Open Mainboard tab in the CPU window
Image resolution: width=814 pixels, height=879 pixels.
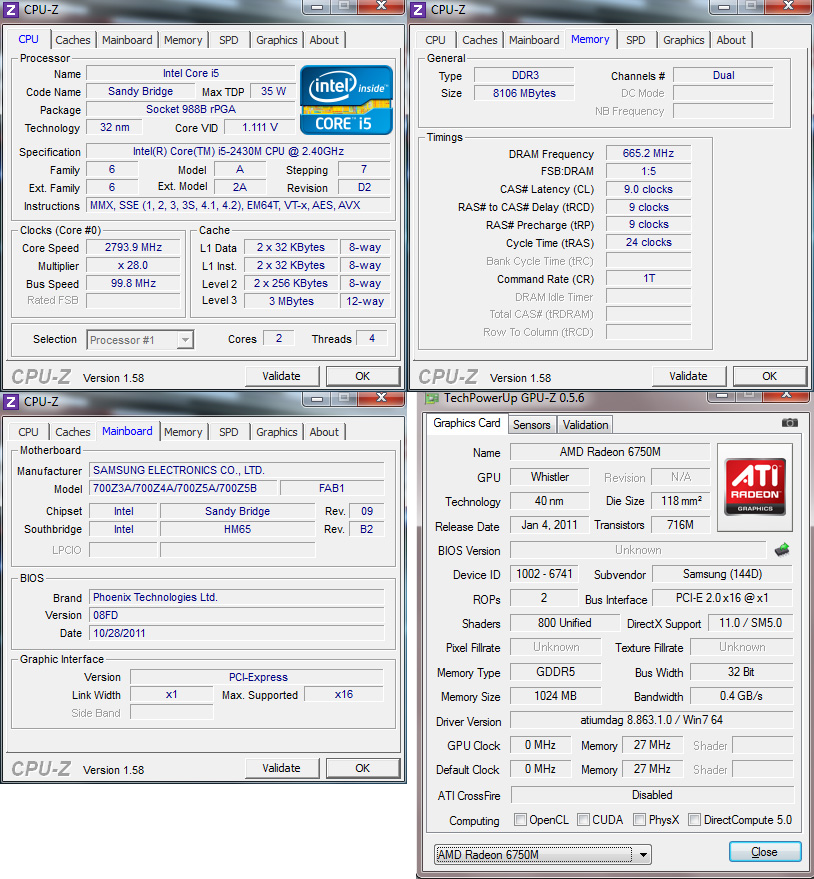click(x=127, y=40)
